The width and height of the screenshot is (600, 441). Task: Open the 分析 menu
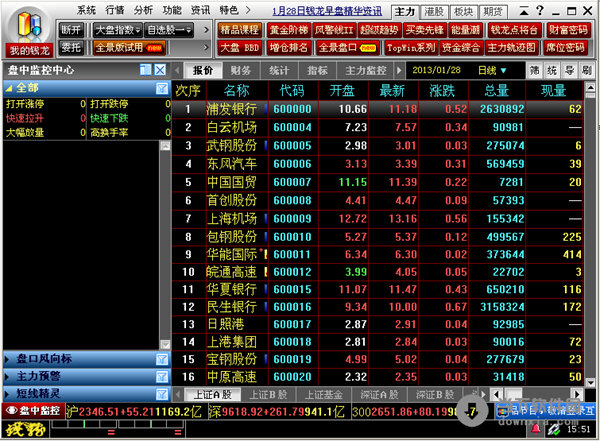[x=143, y=10]
